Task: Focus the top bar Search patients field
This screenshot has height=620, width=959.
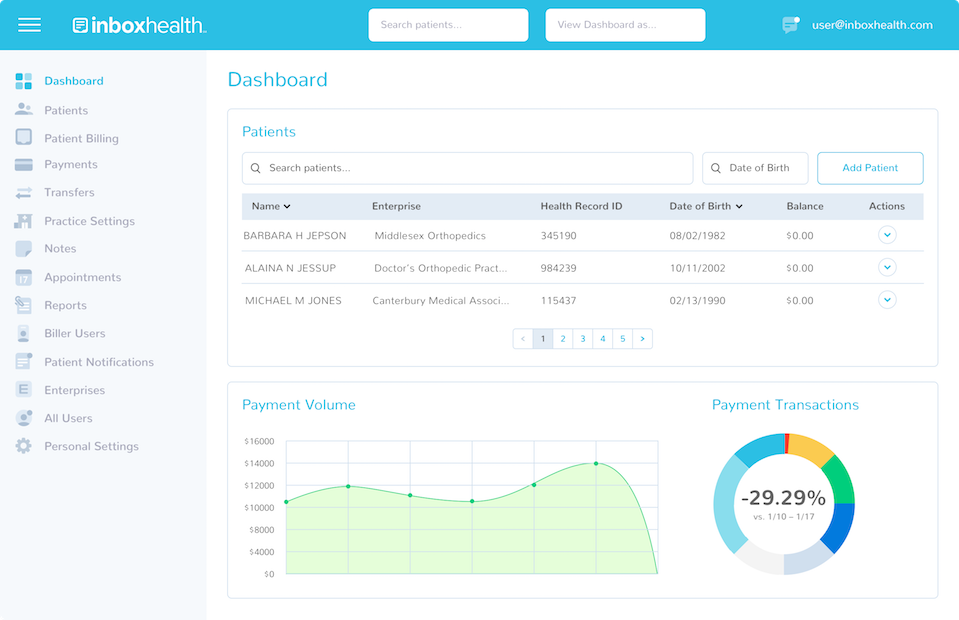Action: (x=448, y=25)
